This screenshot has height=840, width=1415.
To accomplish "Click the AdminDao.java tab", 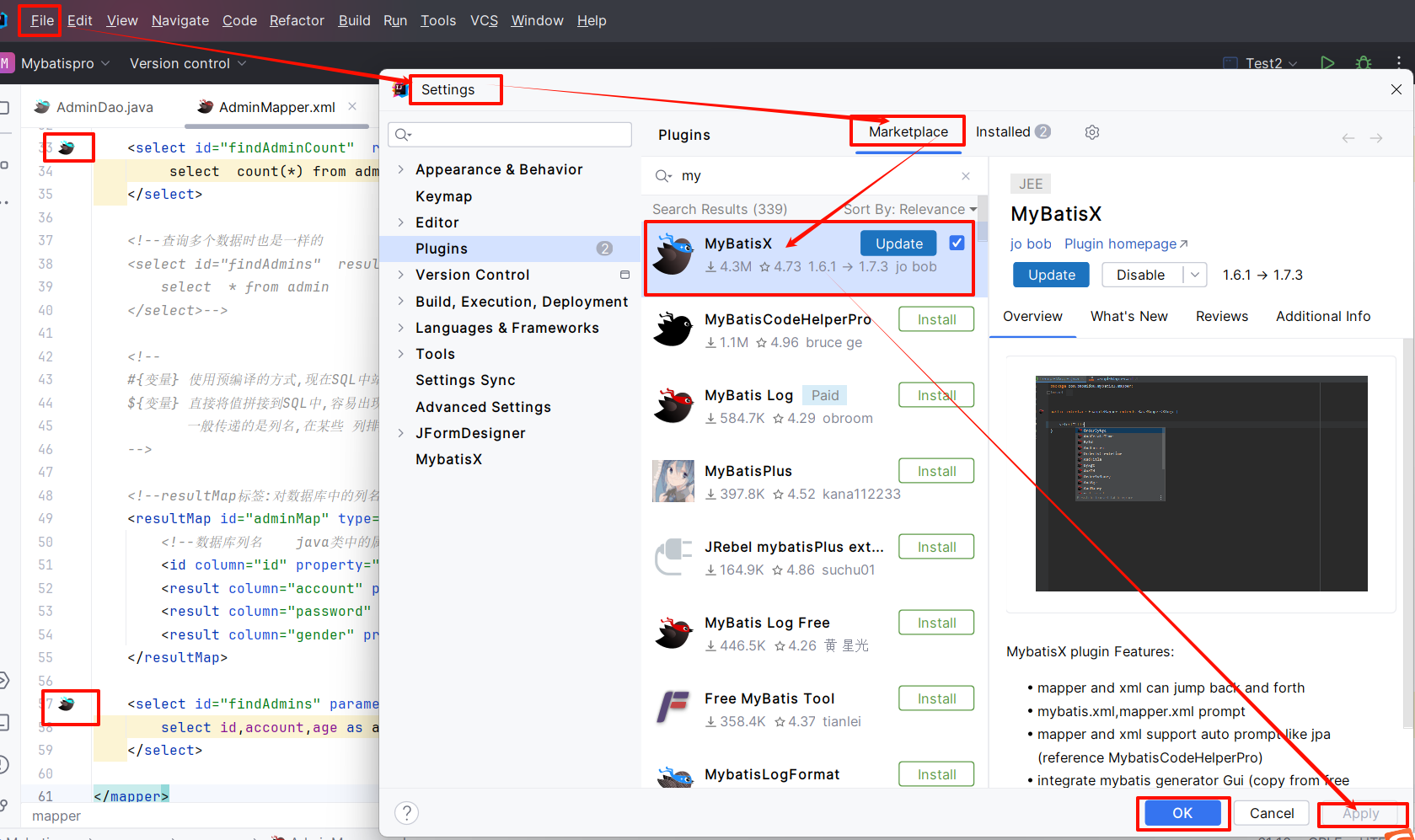I will point(94,107).
